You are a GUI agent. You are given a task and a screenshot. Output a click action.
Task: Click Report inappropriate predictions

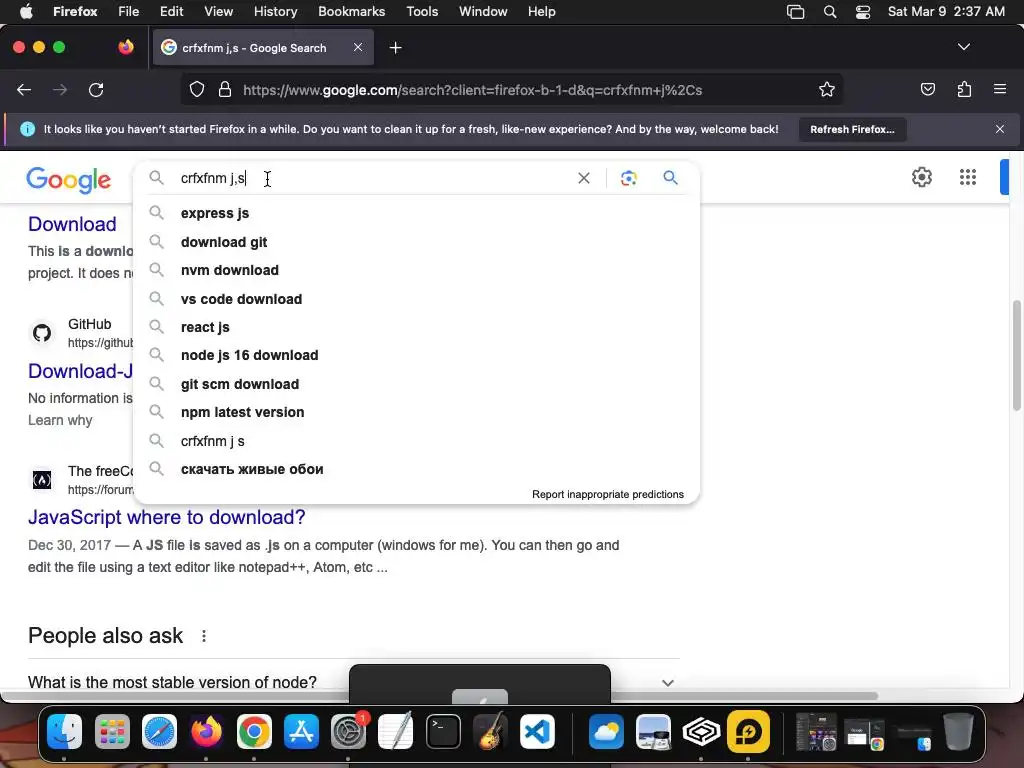coord(607,494)
